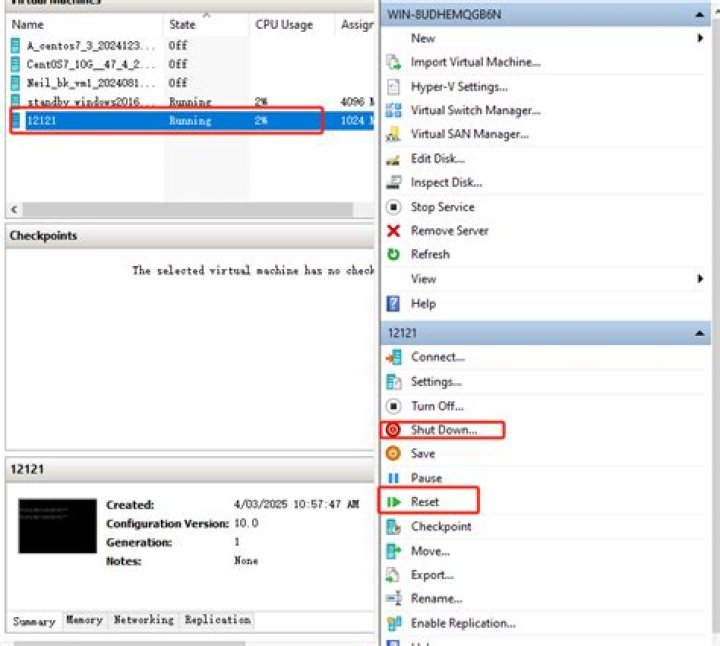Click the Import Virtual Machine icon
720x646 pixels.
394,62
